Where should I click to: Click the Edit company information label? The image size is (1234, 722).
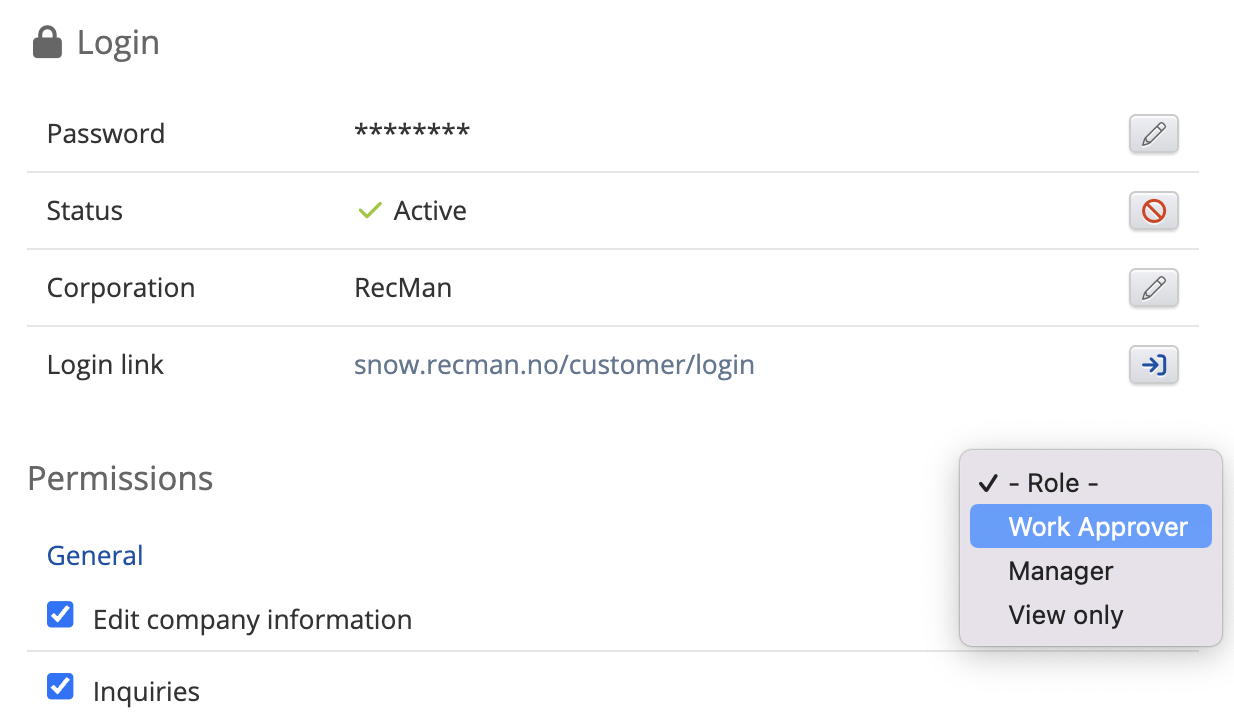252,619
